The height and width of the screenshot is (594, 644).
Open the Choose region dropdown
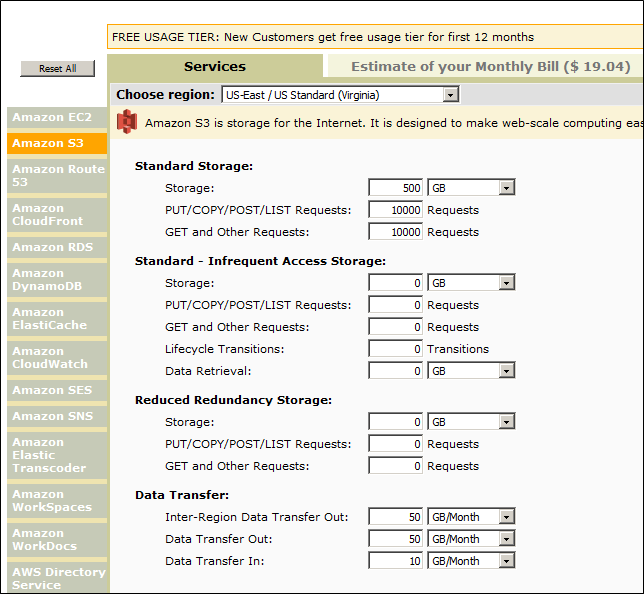[x=340, y=95]
